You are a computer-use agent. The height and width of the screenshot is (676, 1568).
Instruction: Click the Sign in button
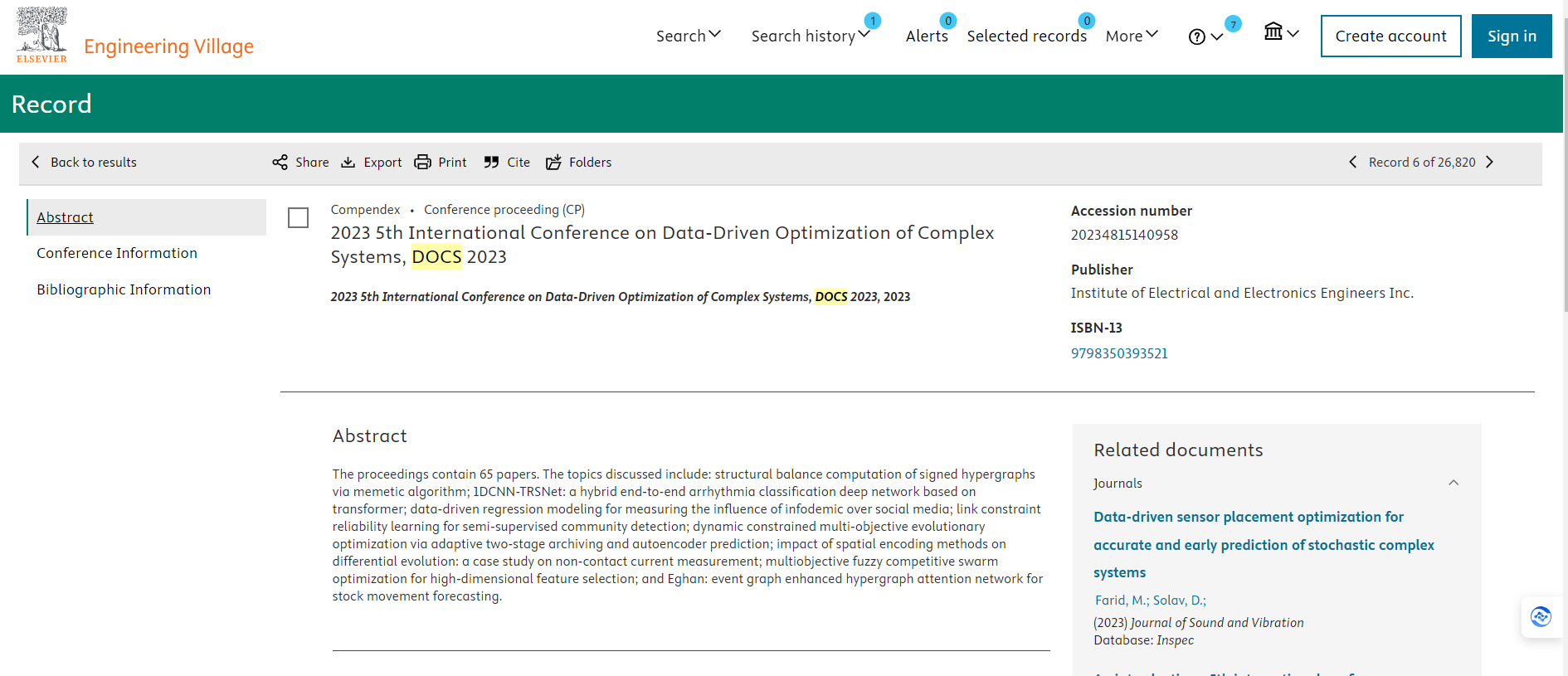click(1511, 36)
